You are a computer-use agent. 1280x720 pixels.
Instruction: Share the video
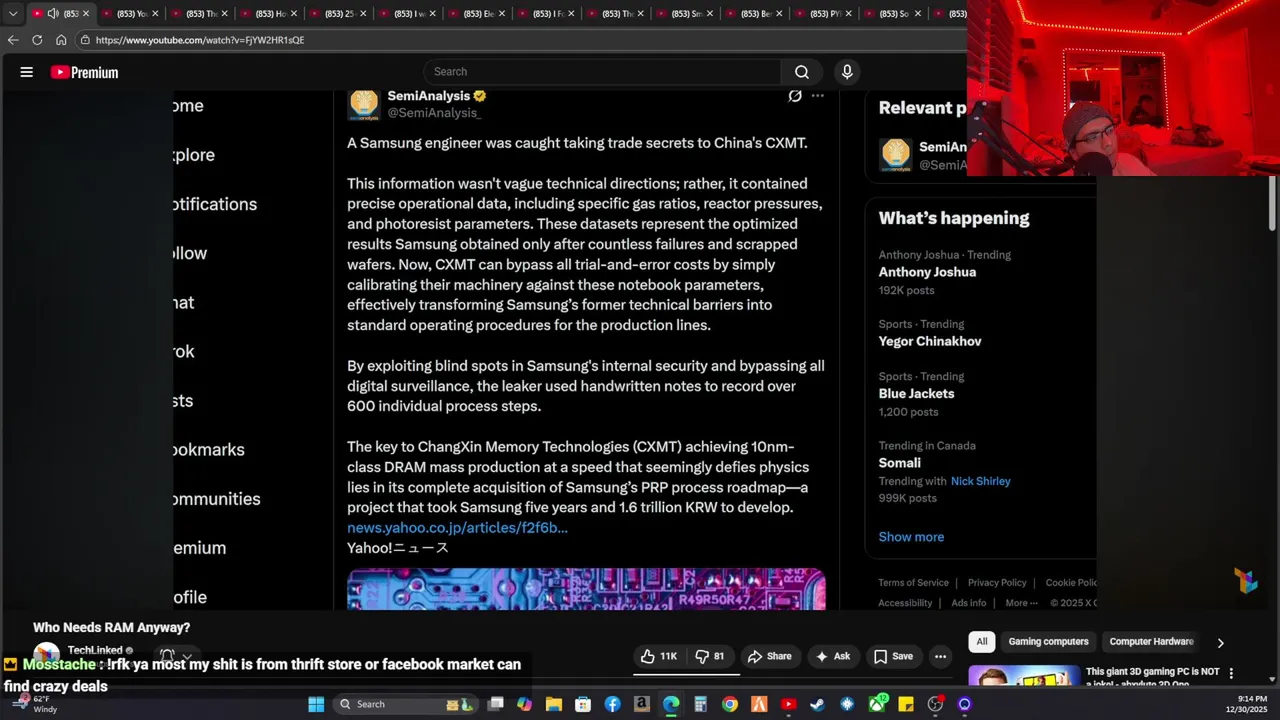[x=770, y=656]
